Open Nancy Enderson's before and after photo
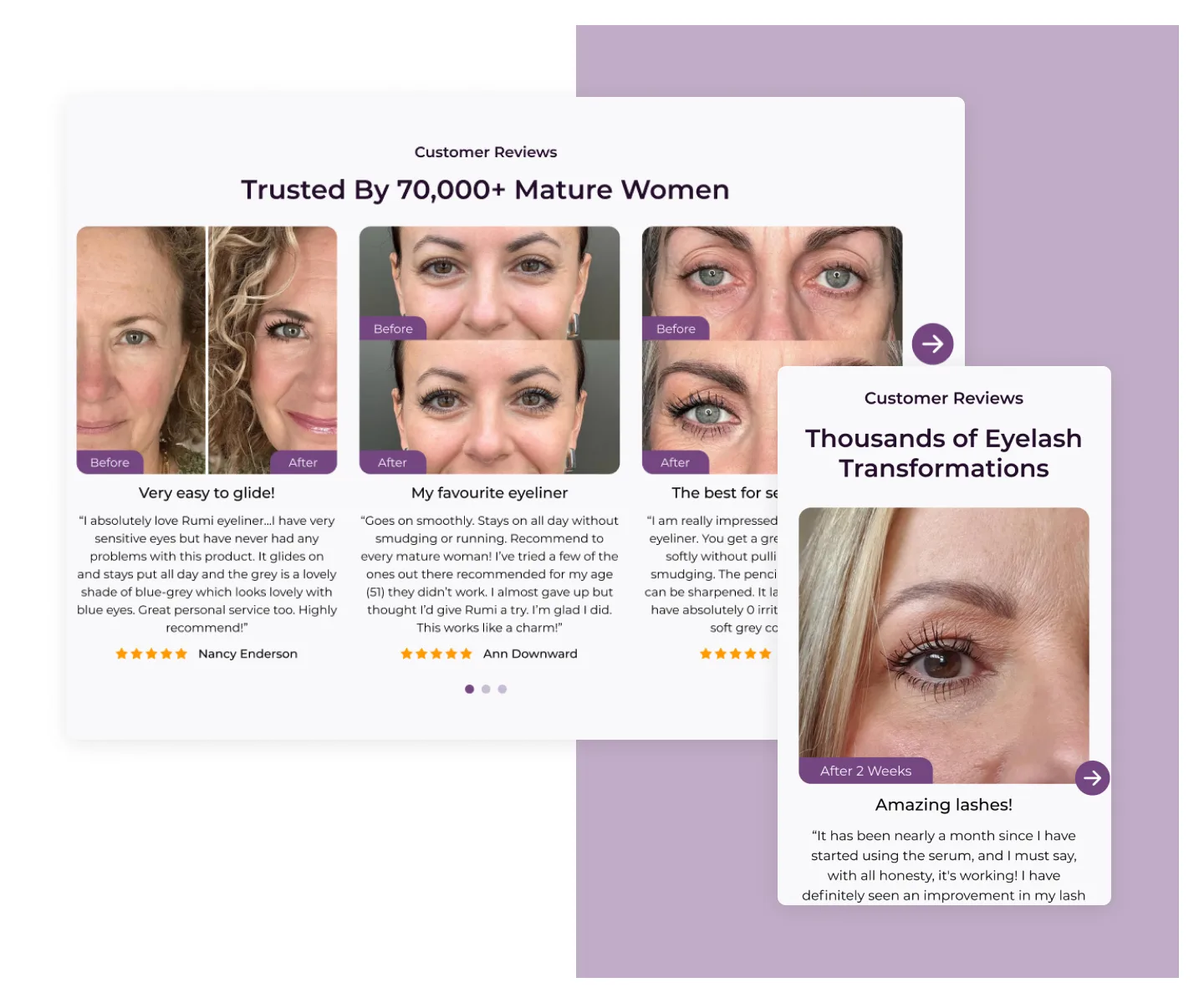 coord(207,350)
